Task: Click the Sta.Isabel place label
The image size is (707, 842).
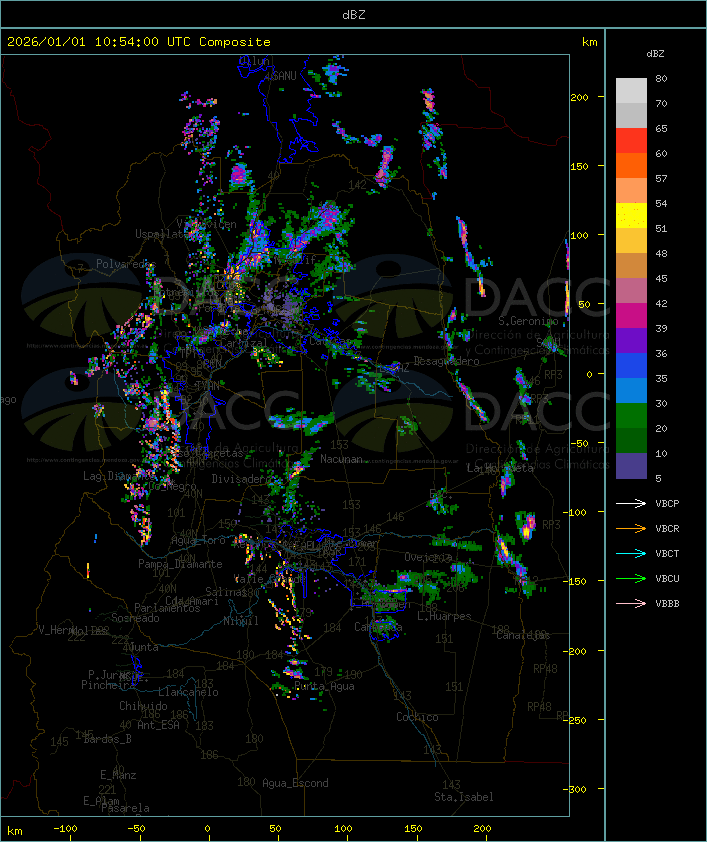Action: [464, 797]
